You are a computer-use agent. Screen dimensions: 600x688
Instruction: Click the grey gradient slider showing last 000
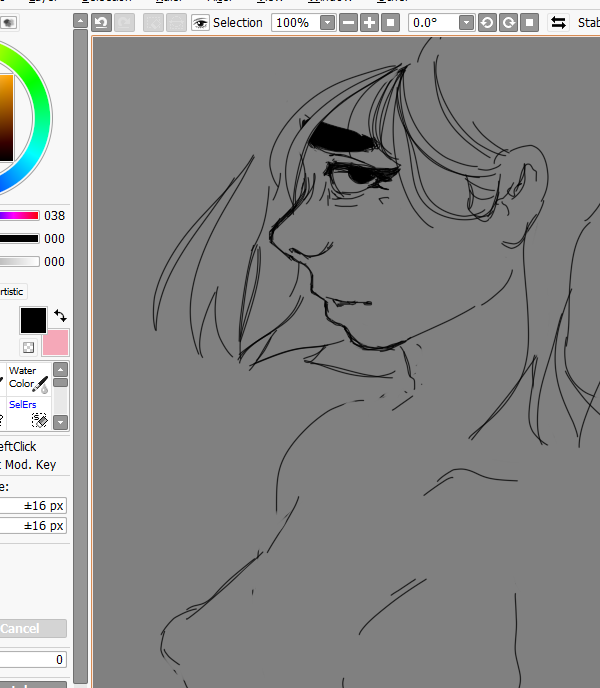pyautogui.click(x=20, y=262)
